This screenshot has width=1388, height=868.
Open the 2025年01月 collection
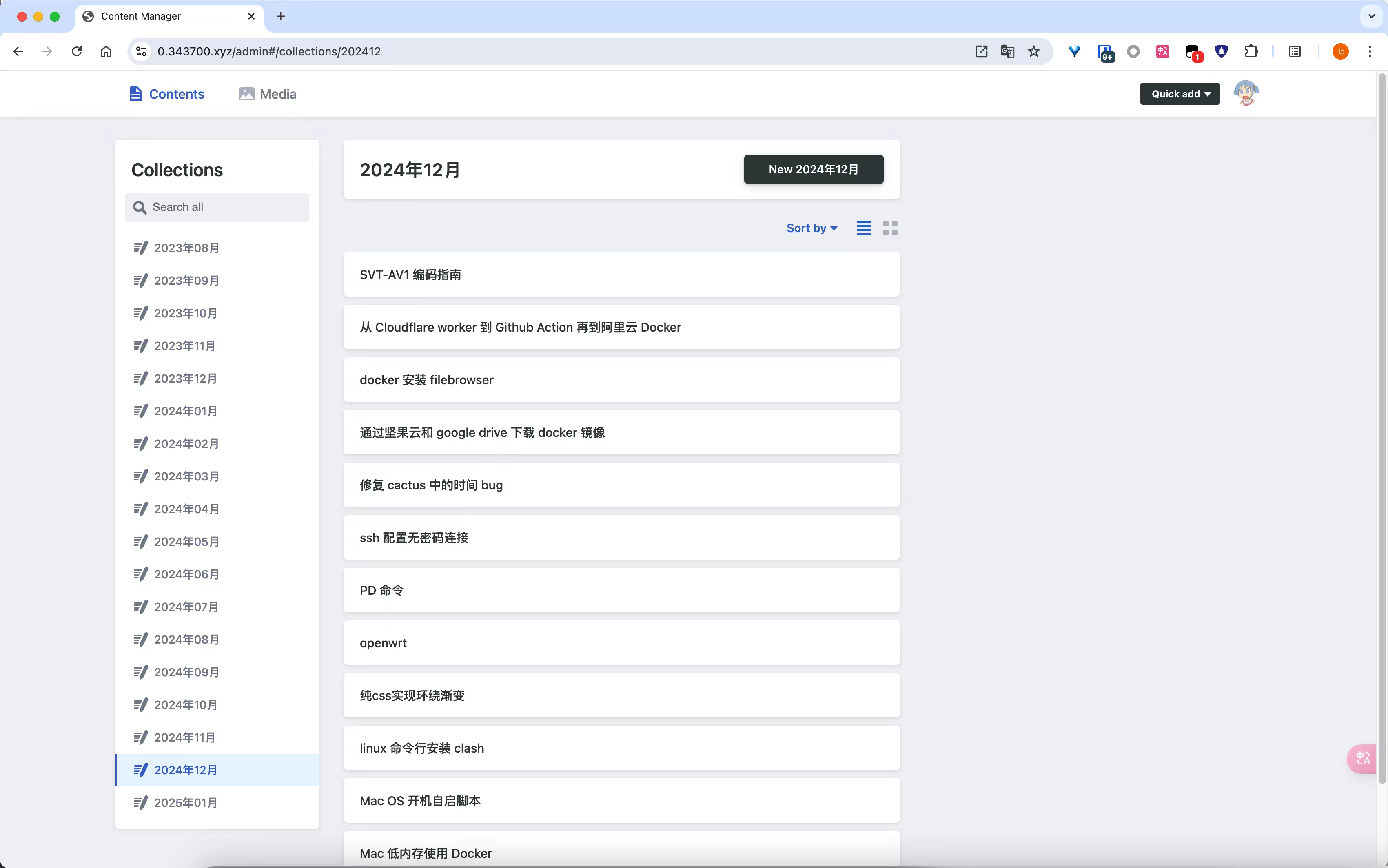point(217,803)
